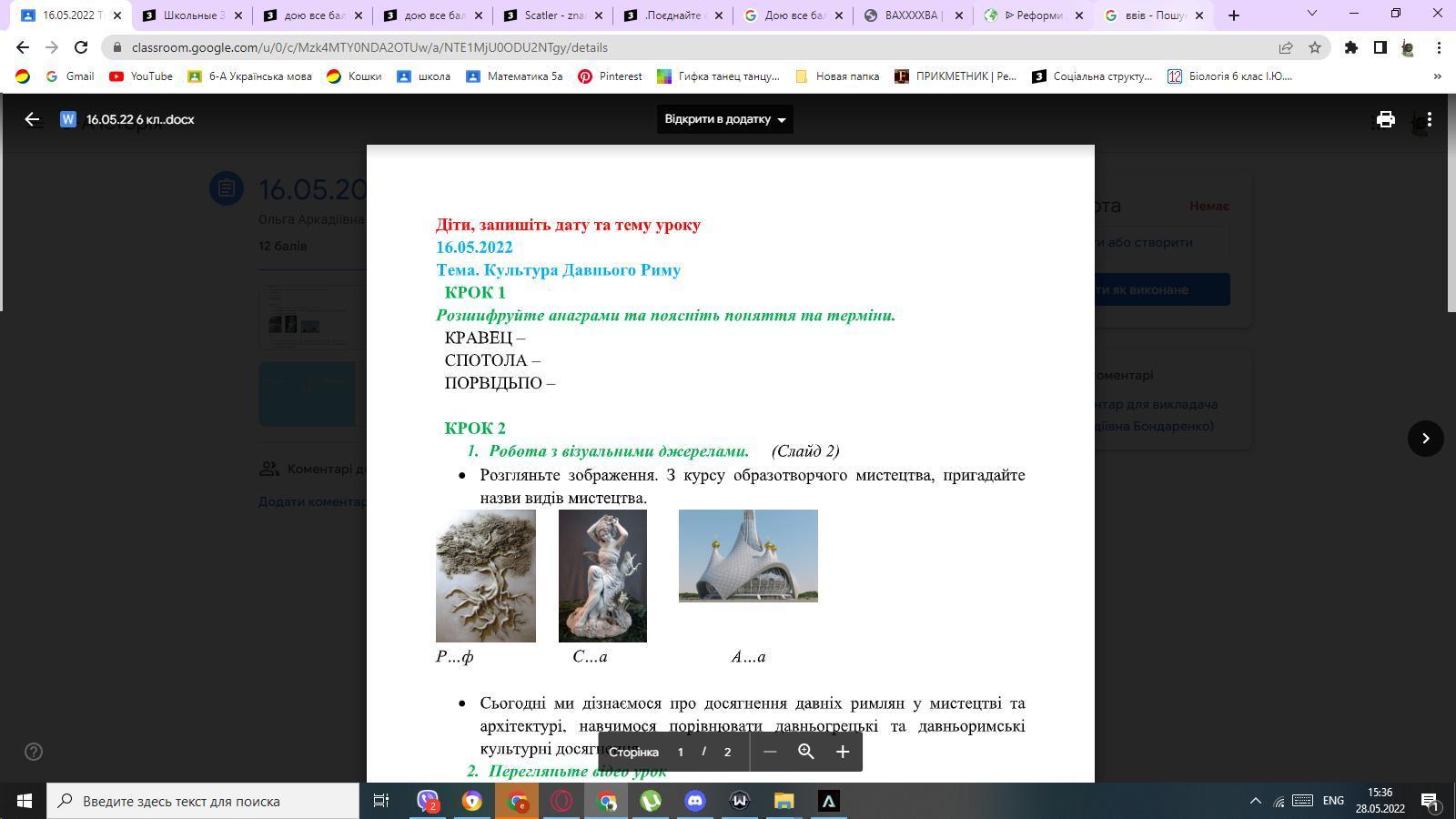Open the YouTube bookmark

(x=141, y=76)
